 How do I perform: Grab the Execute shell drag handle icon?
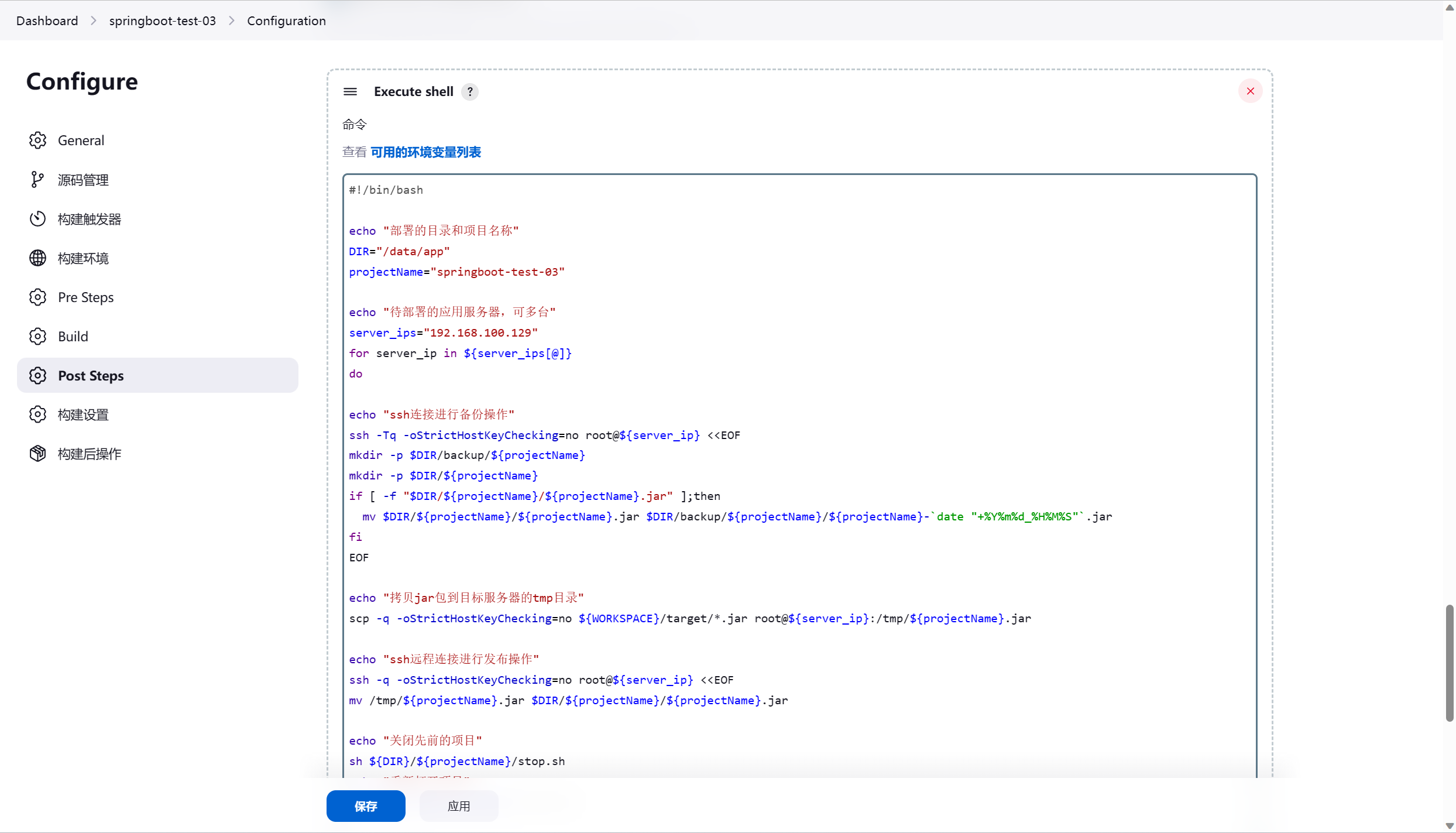tap(350, 92)
